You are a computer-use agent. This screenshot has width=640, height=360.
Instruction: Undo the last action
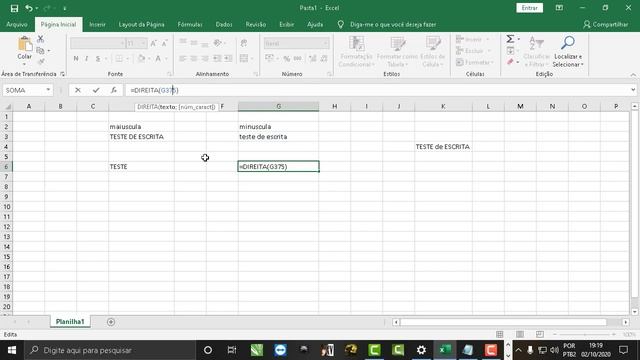coord(29,8)
